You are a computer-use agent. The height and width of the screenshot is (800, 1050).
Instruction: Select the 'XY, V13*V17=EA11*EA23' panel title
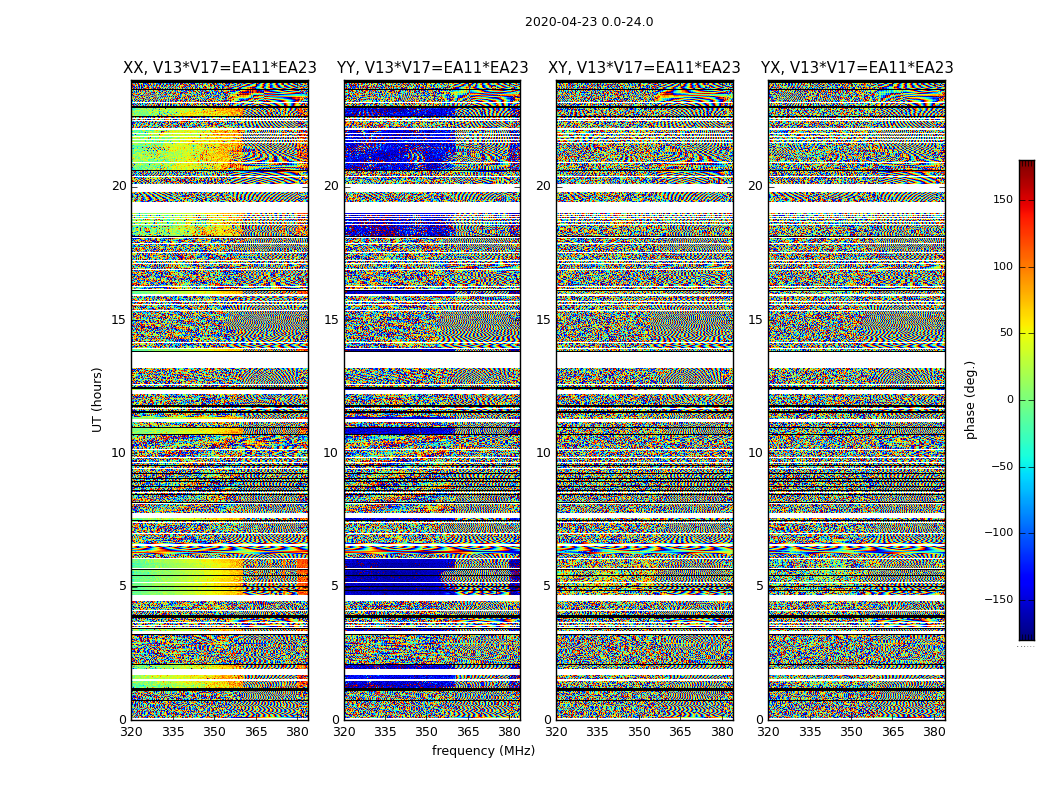(x=644, y=68)
